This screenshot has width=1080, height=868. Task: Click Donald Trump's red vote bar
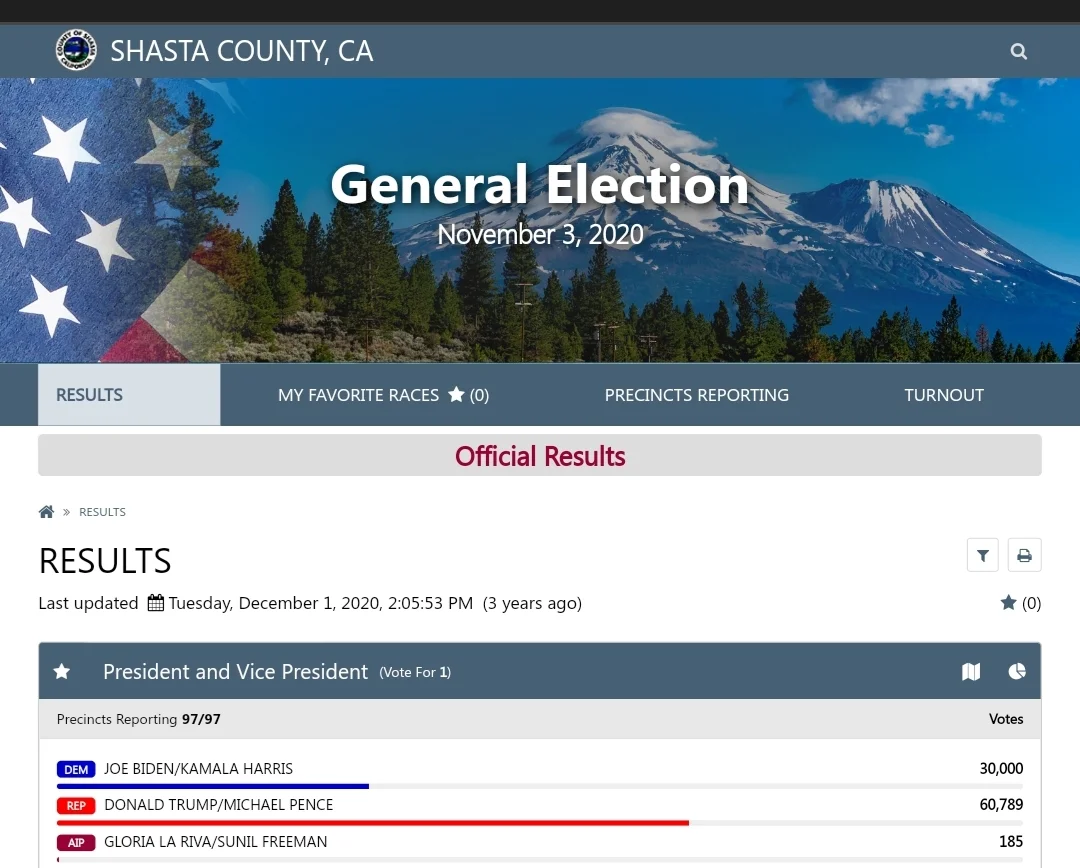(x=372, y=823)
